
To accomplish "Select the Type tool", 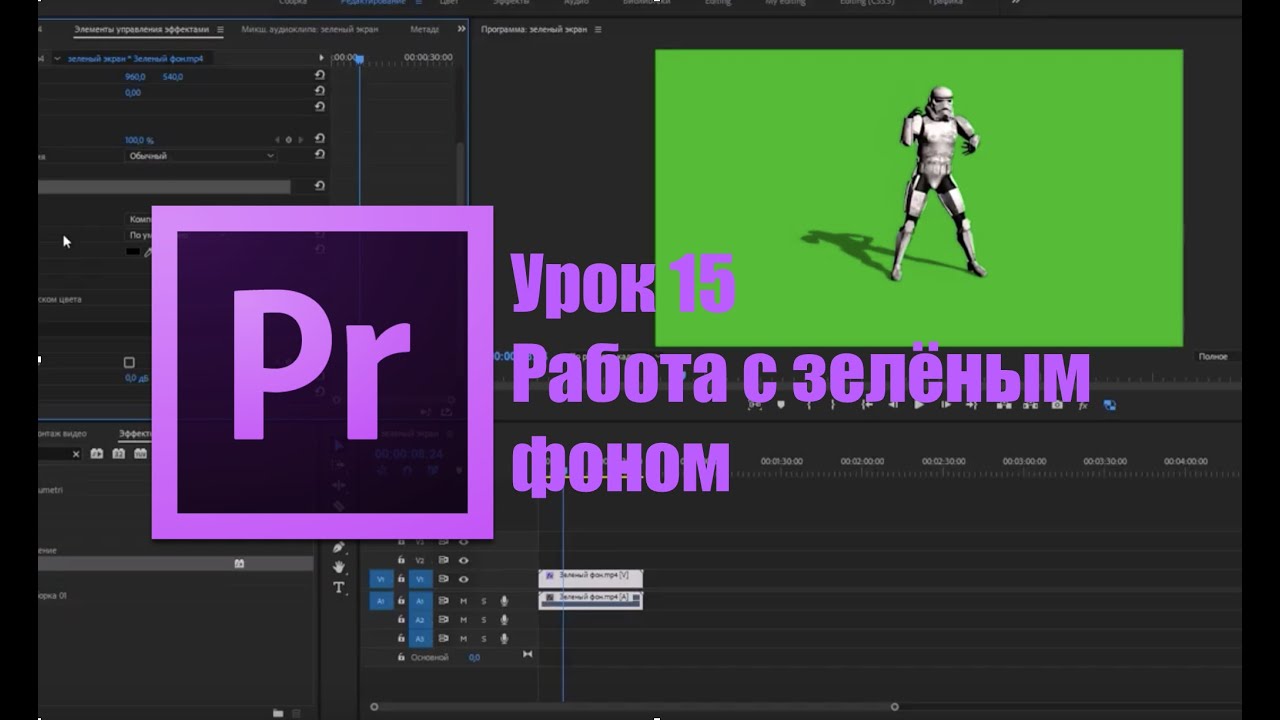I will 339,588.
